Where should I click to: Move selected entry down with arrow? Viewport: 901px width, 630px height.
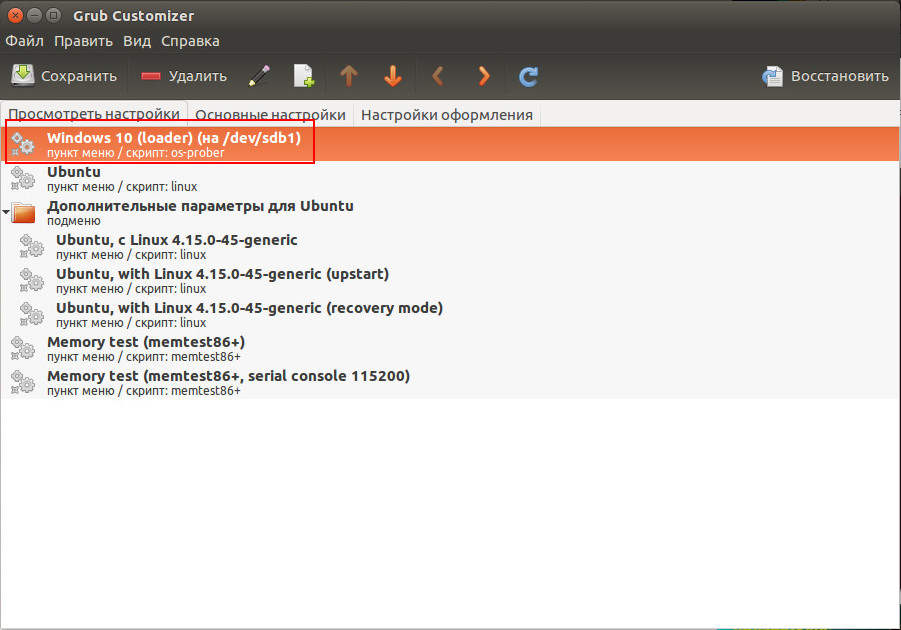point(393,76)
